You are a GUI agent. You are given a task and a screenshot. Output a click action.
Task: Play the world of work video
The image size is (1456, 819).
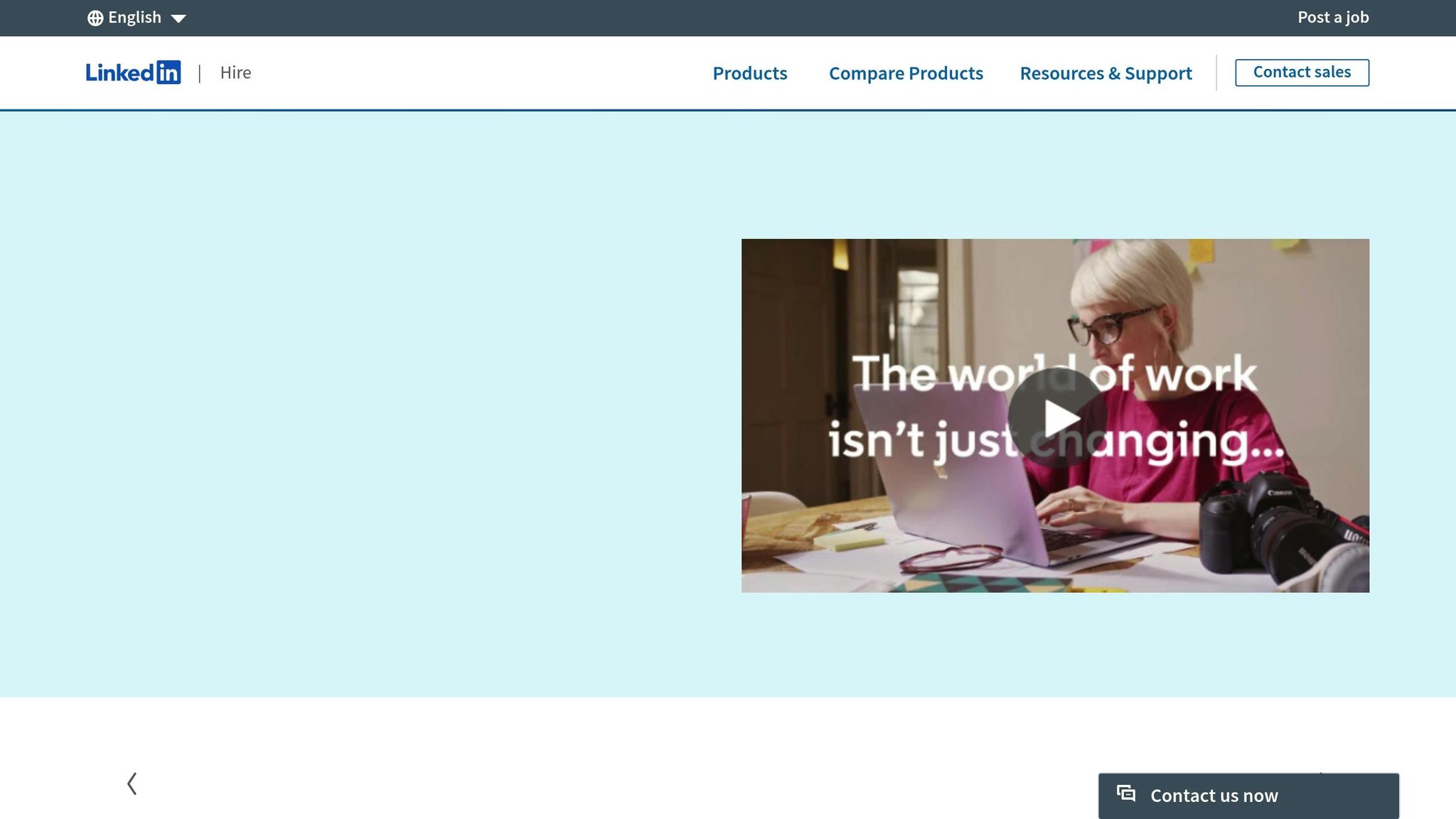pyautogui.click(x=1056, y=417)
